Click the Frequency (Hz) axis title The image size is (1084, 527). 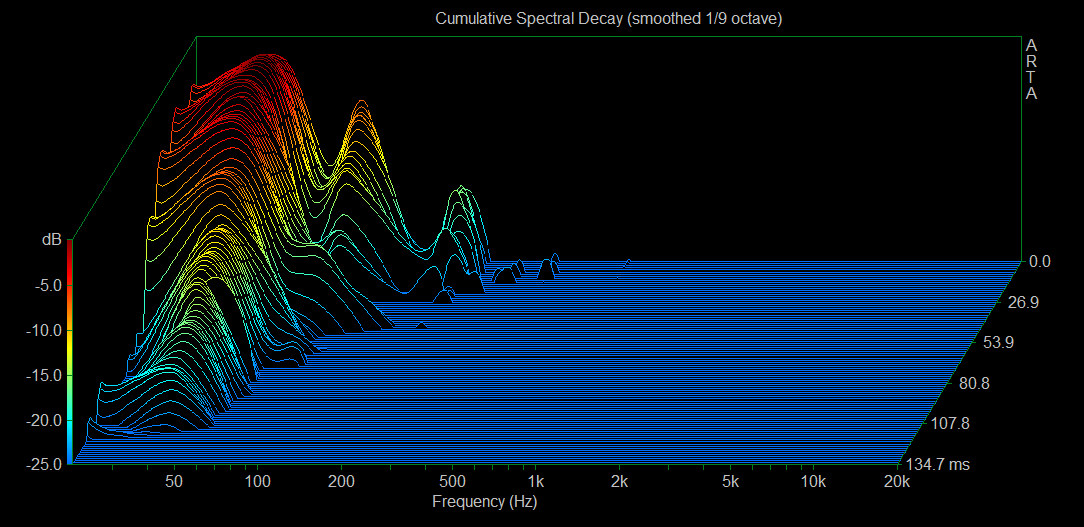483,501
